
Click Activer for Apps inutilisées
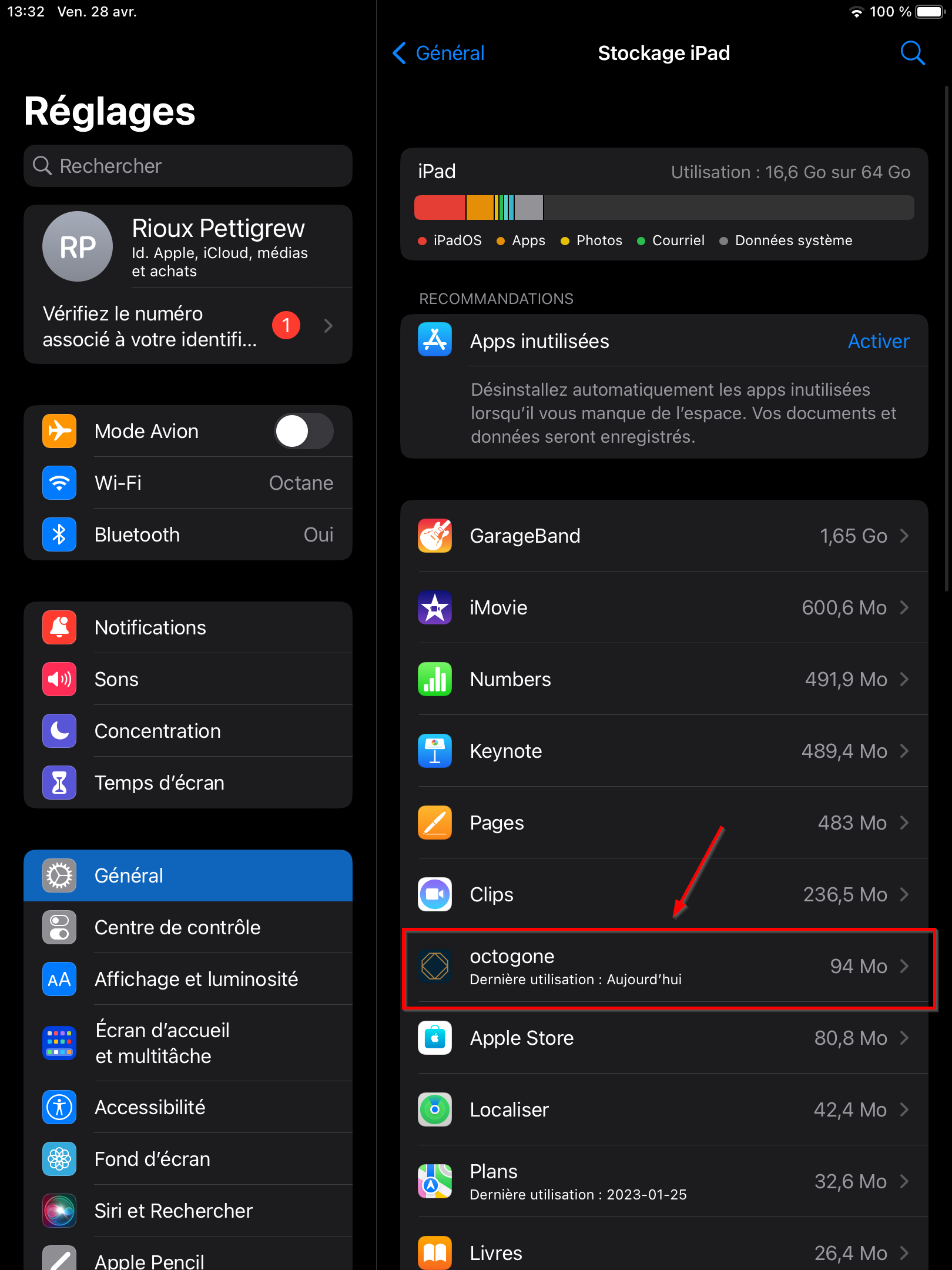[x=879, y=341]
